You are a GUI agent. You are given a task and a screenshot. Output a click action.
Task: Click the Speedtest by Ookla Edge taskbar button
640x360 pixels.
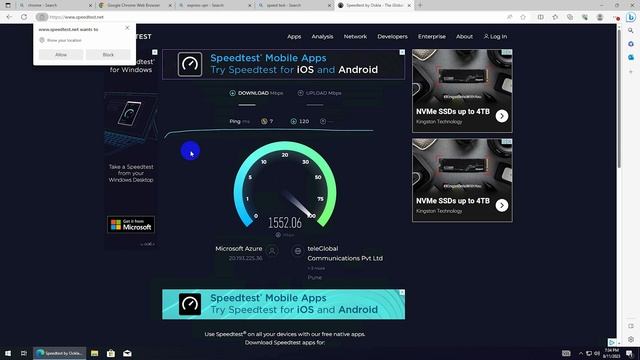[x=60, y=353]
